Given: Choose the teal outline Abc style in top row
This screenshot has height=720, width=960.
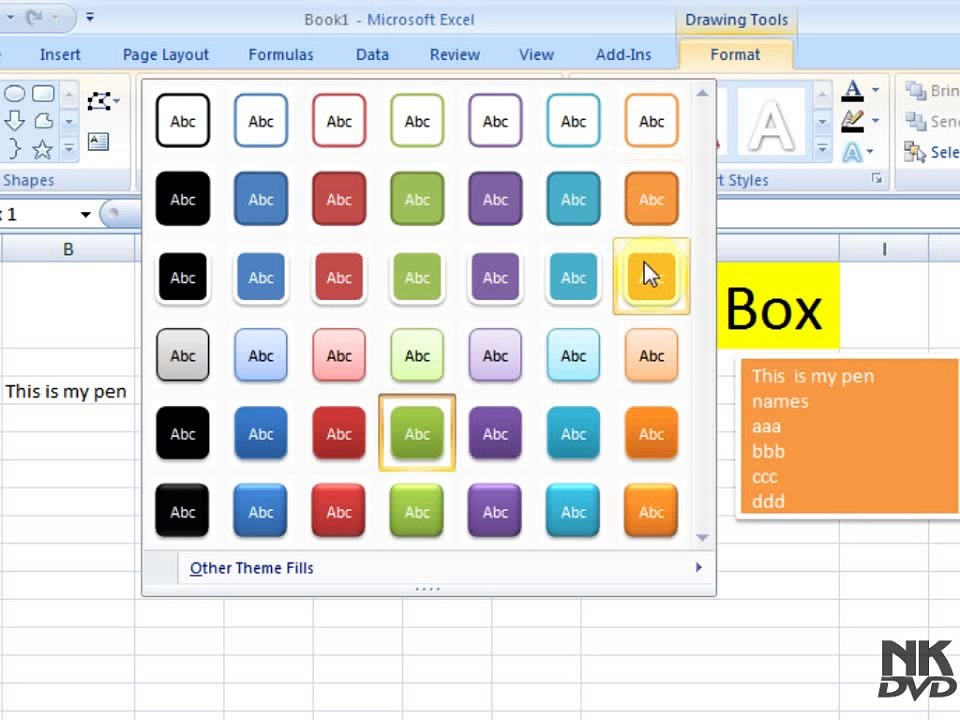Looking at the screenshot, I should (574, 121).
